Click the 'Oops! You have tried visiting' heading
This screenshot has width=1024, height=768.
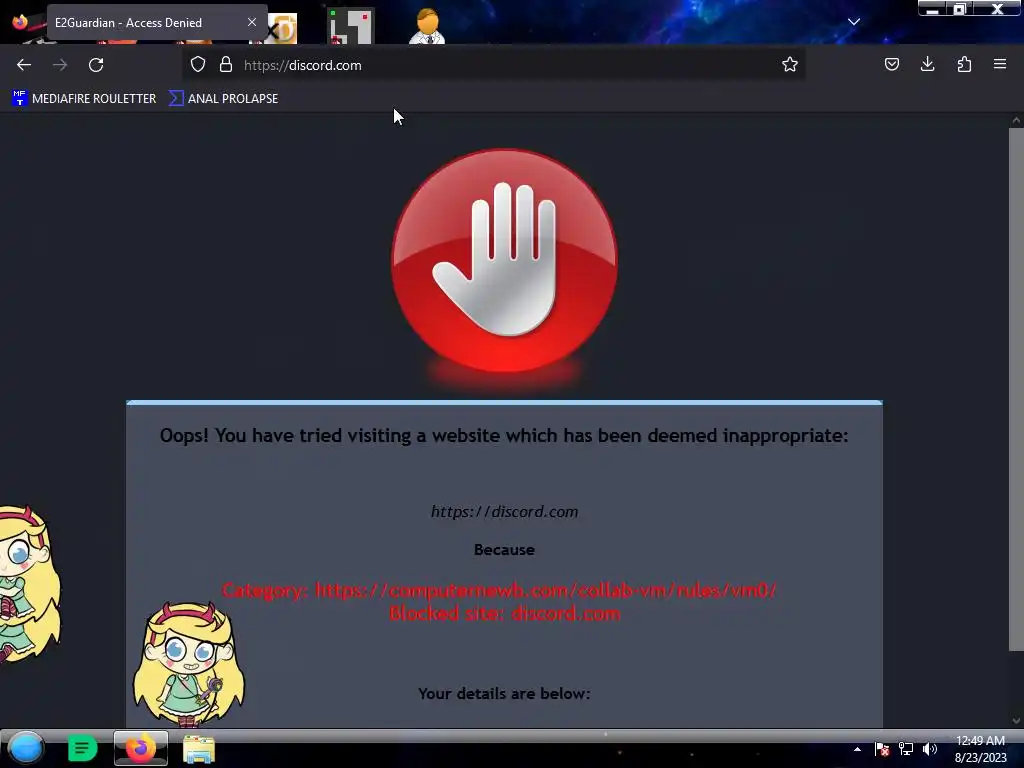click(504, 436)
